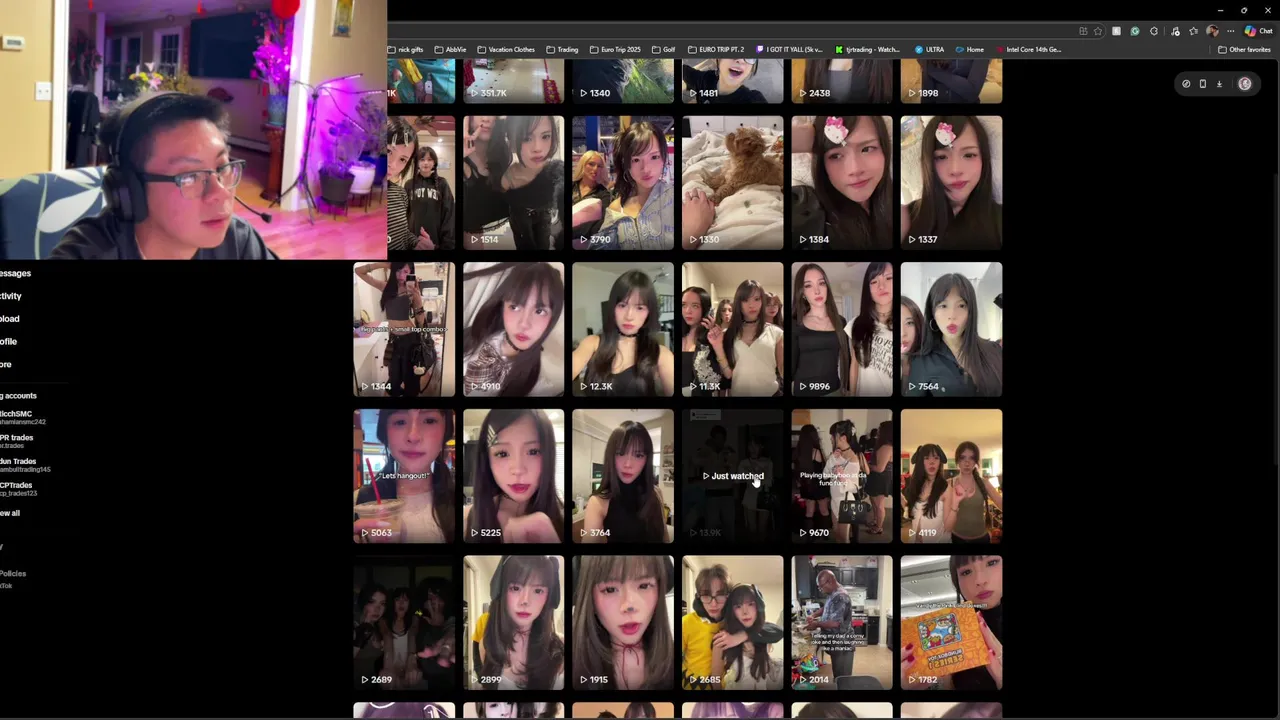Open the EURO TRIP PT. 2 folder
Image resolution: width=1280 pixels, height=720 pixels.
point(716,49)
